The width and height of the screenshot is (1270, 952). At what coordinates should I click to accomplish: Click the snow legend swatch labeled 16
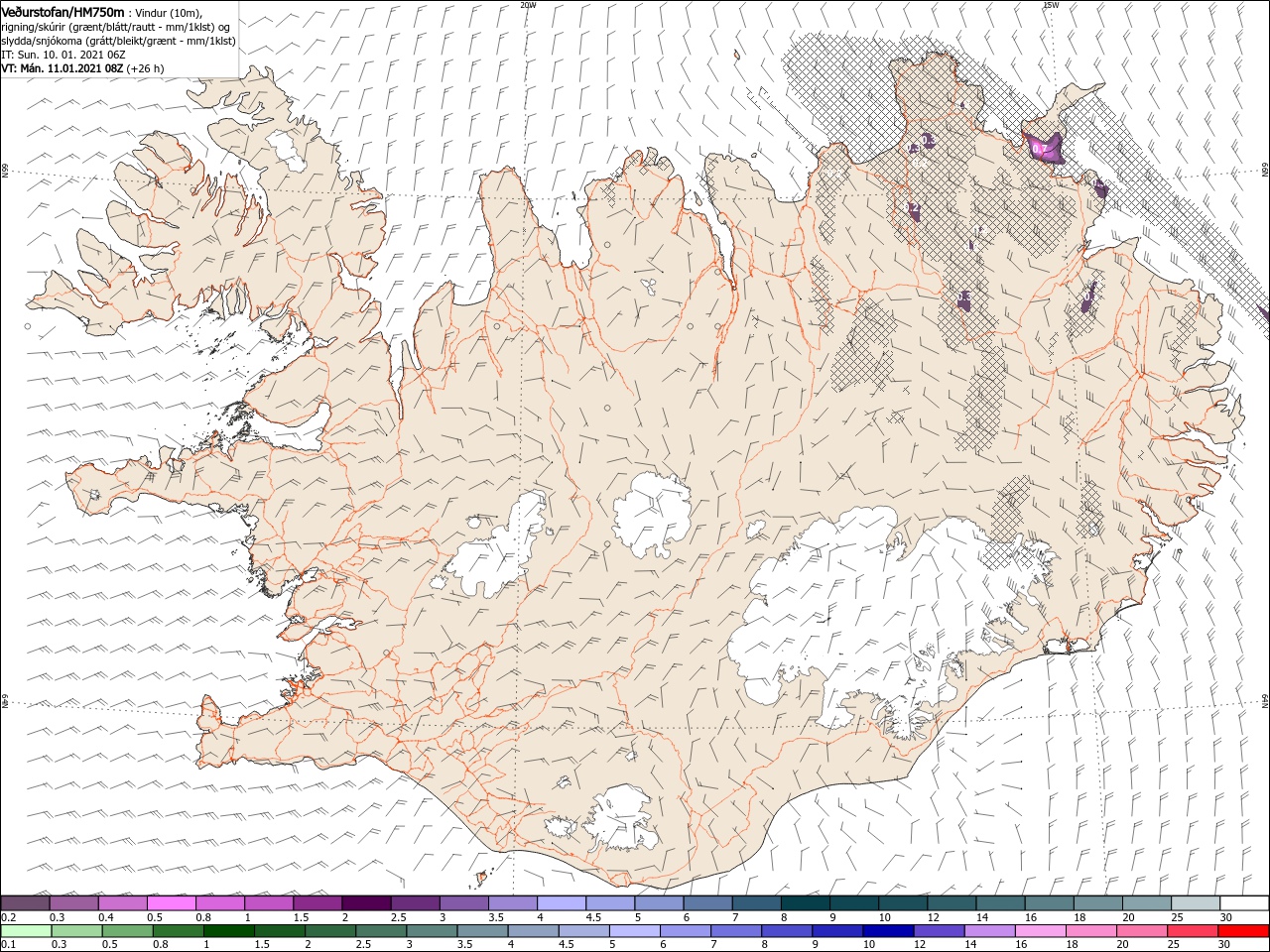pyautogui.click(x=1049, y=903)
